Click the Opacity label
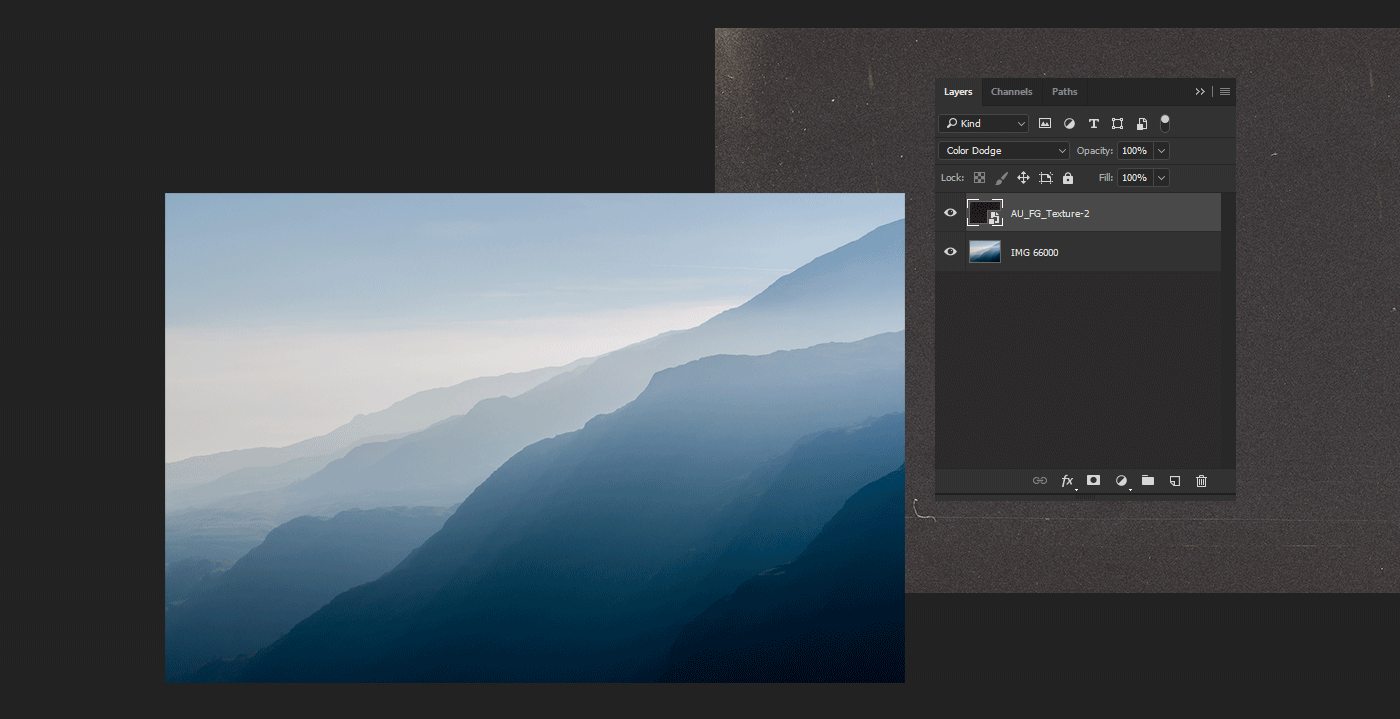Viewport: 1400px width, 719px height. pyautogui.click(x=1095, y=151)
